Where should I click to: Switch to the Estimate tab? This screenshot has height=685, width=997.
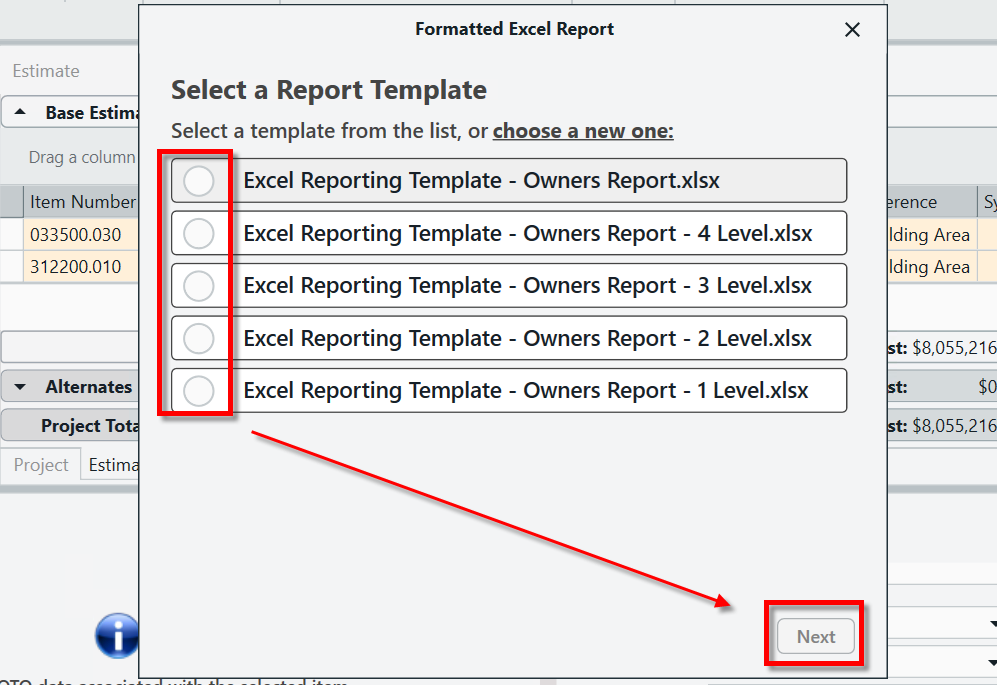[x=113, y=464]
